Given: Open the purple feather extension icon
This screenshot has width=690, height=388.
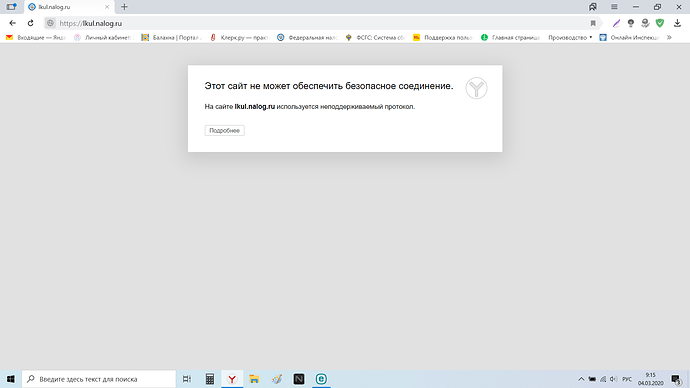Looking at the screenshot, I should coord(616,23).
